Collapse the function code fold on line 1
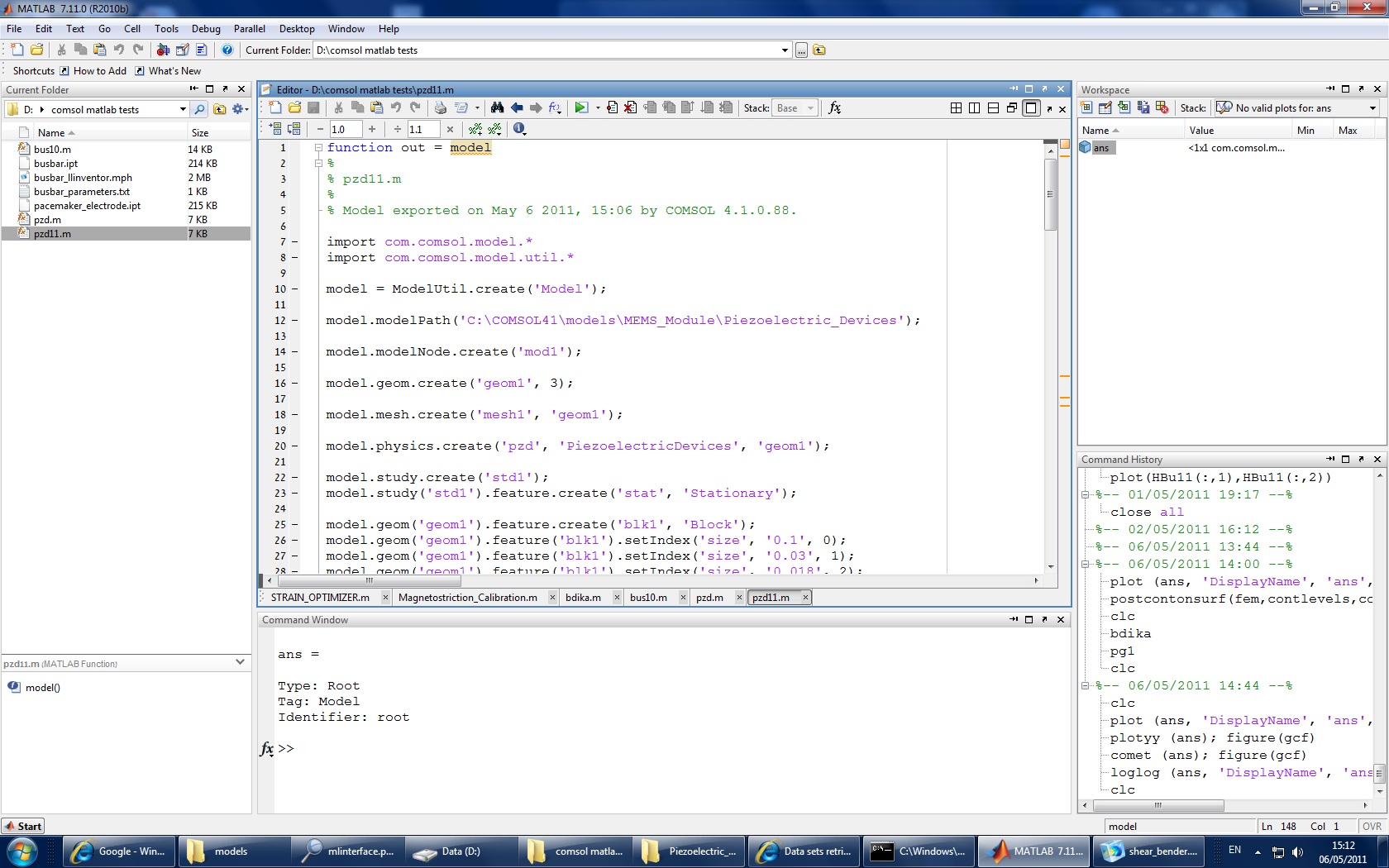The image size is (1389, 868). [x=318, y=148]
